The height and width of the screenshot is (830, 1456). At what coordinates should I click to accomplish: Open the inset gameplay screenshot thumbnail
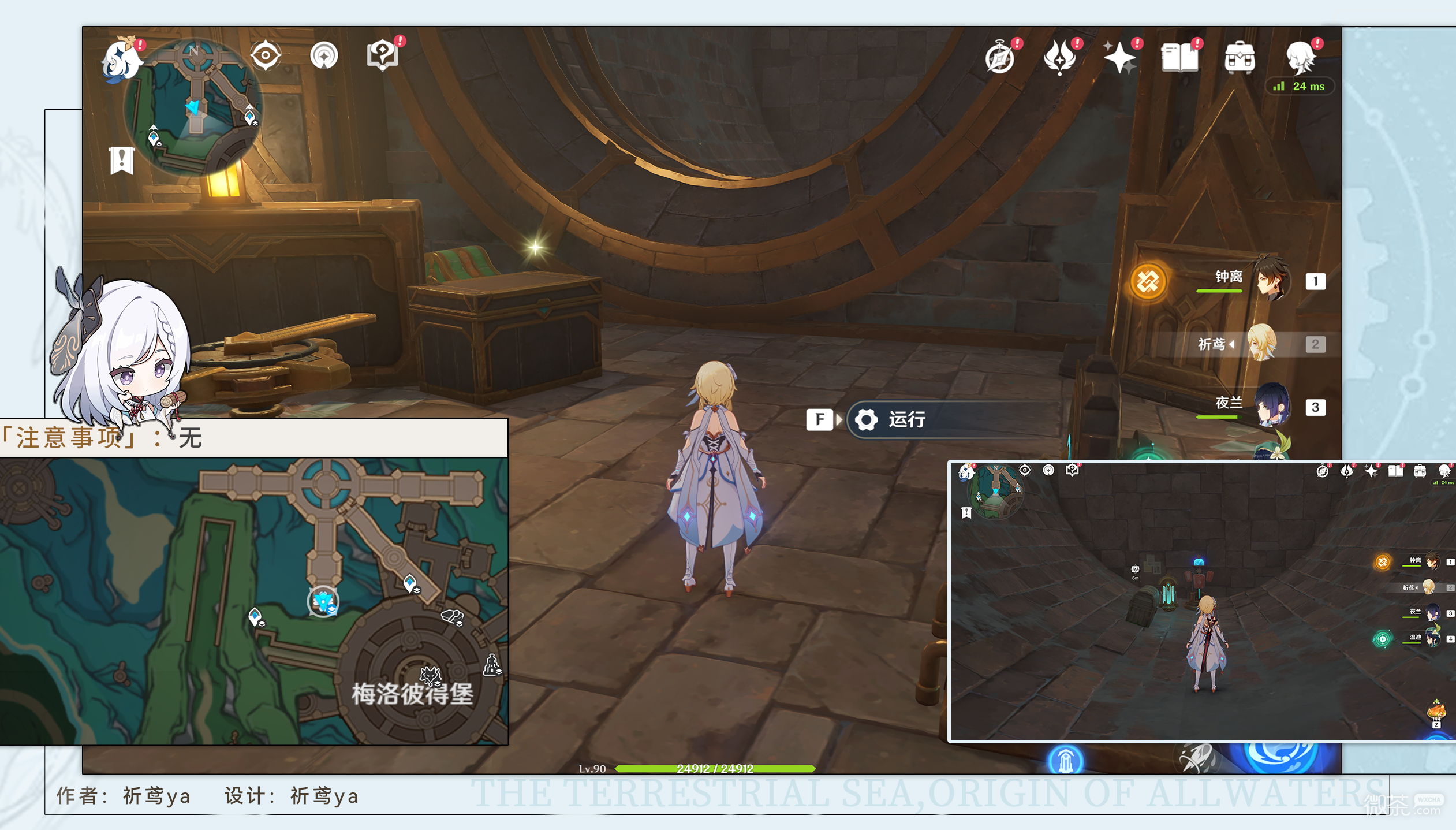pyautogui.click(x=1202, y=601)
